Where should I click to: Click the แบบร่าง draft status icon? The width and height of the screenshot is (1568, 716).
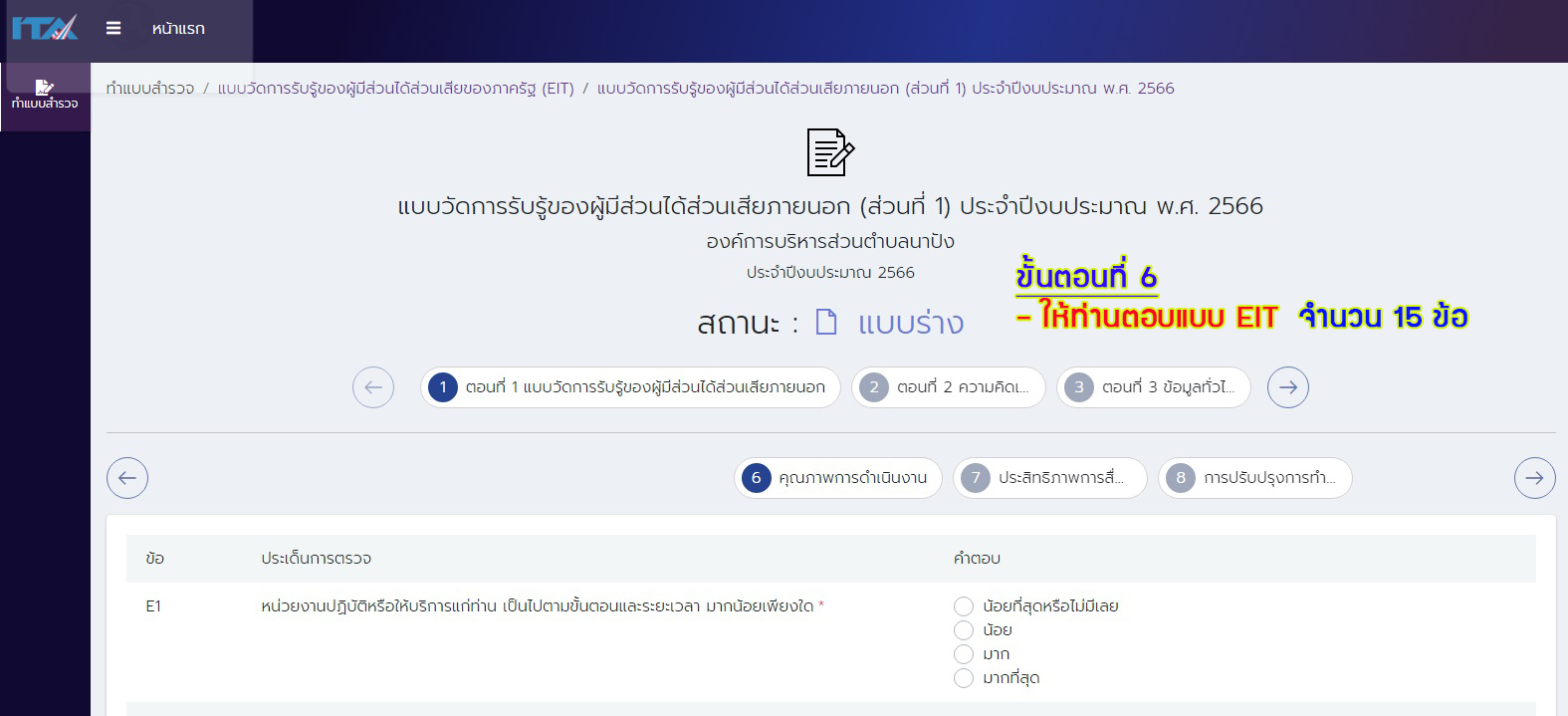(826, 323)
